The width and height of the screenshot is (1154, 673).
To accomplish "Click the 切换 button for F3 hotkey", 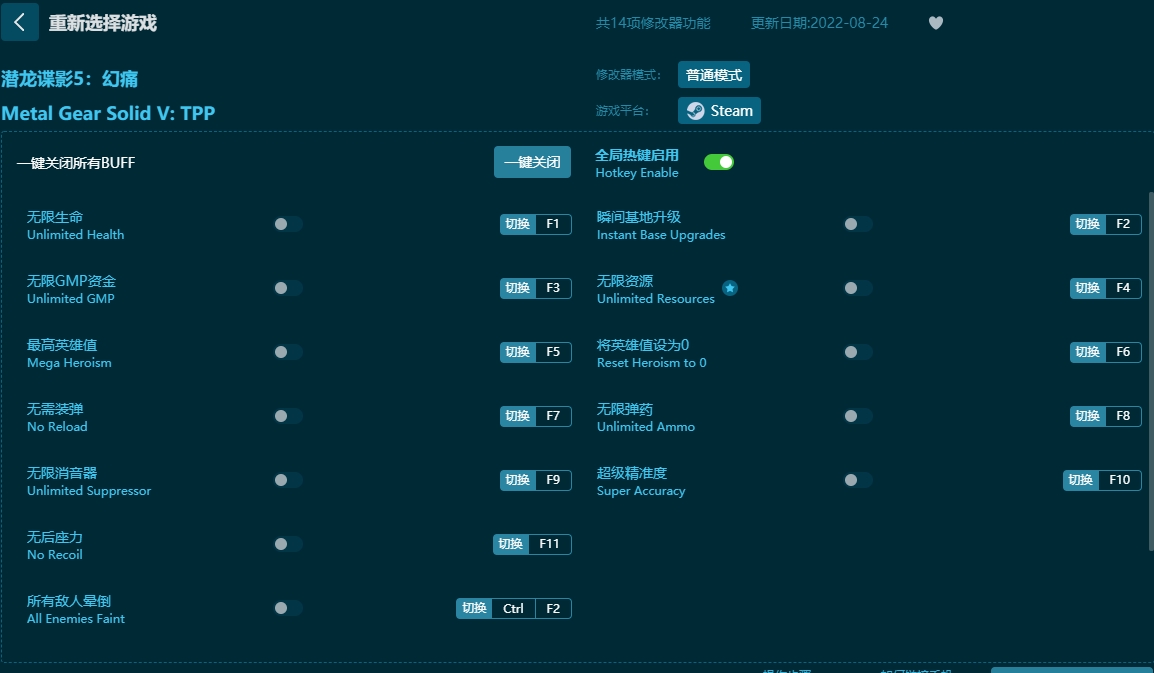I will tap(517, 288).
